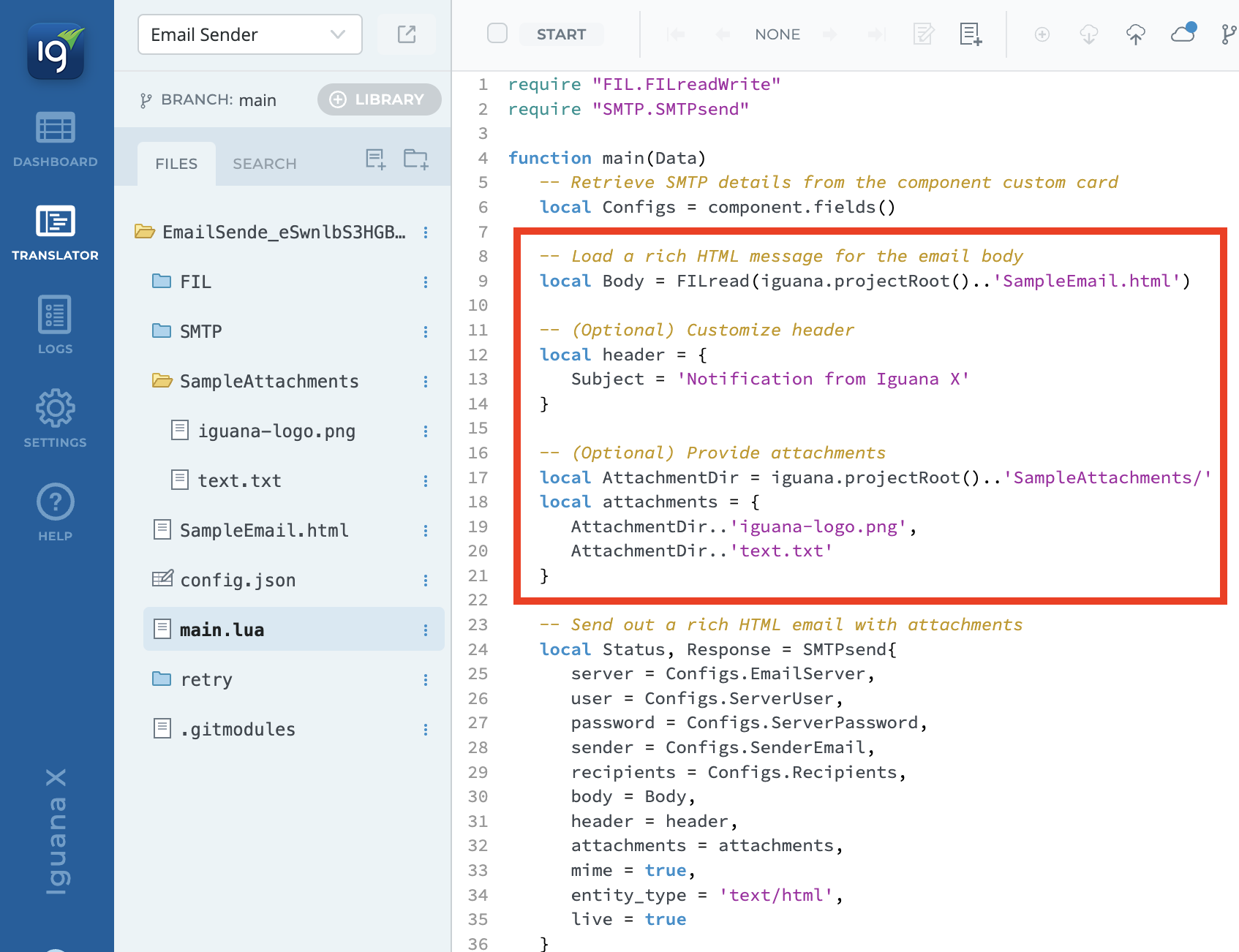The width and height of the screenshot is (1239, 952).
Task: Switch to the SEARCH tab
Action: click(x=264, y=164)
